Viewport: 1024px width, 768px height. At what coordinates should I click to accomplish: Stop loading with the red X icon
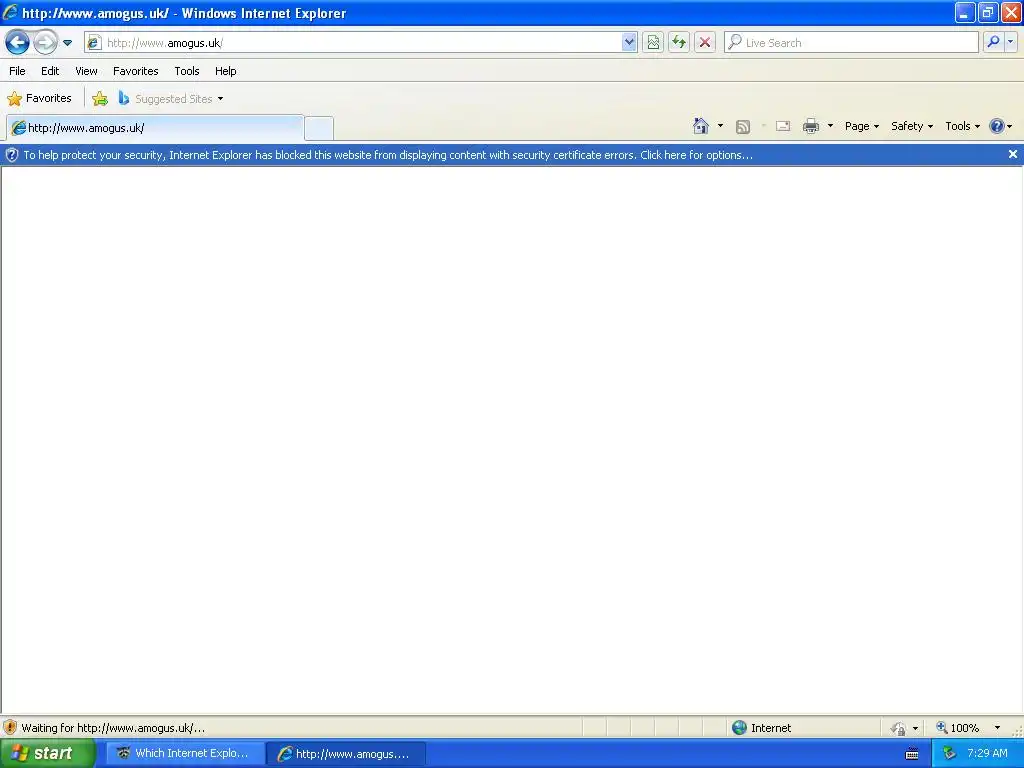[x=705, y=43]
